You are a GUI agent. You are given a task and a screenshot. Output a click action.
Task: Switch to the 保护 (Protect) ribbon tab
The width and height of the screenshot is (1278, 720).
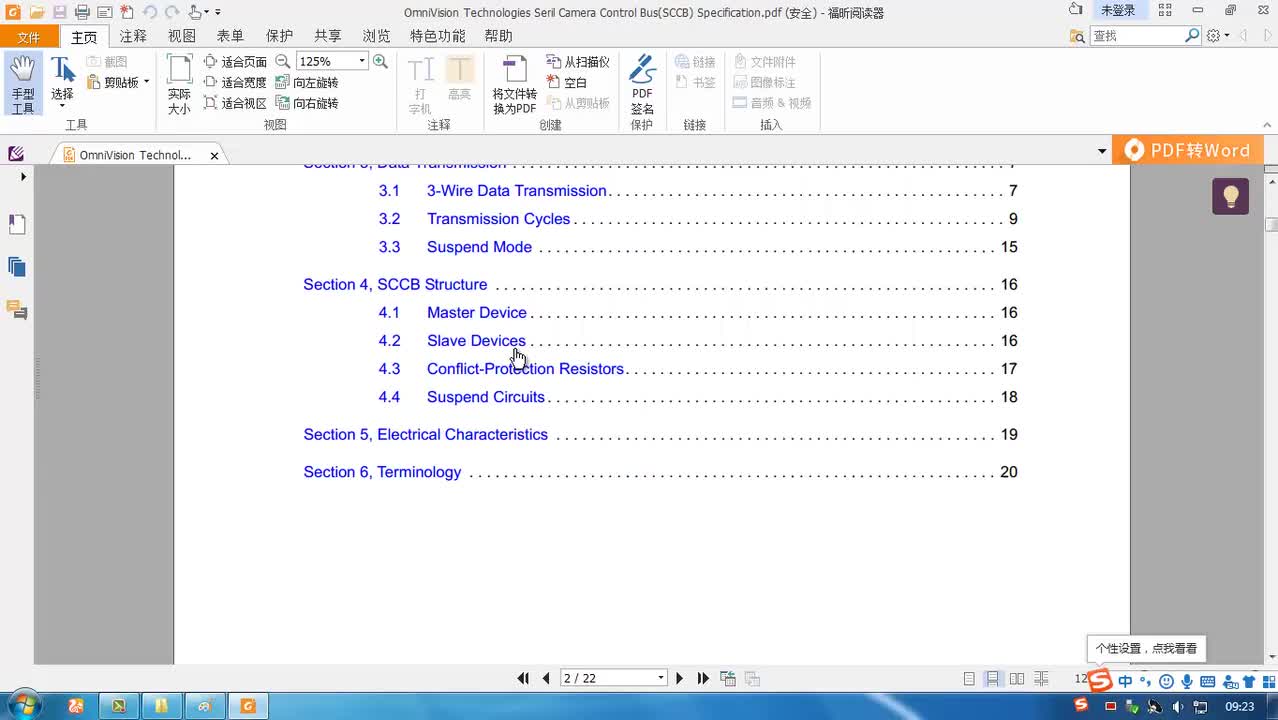[x=279, y=36]
